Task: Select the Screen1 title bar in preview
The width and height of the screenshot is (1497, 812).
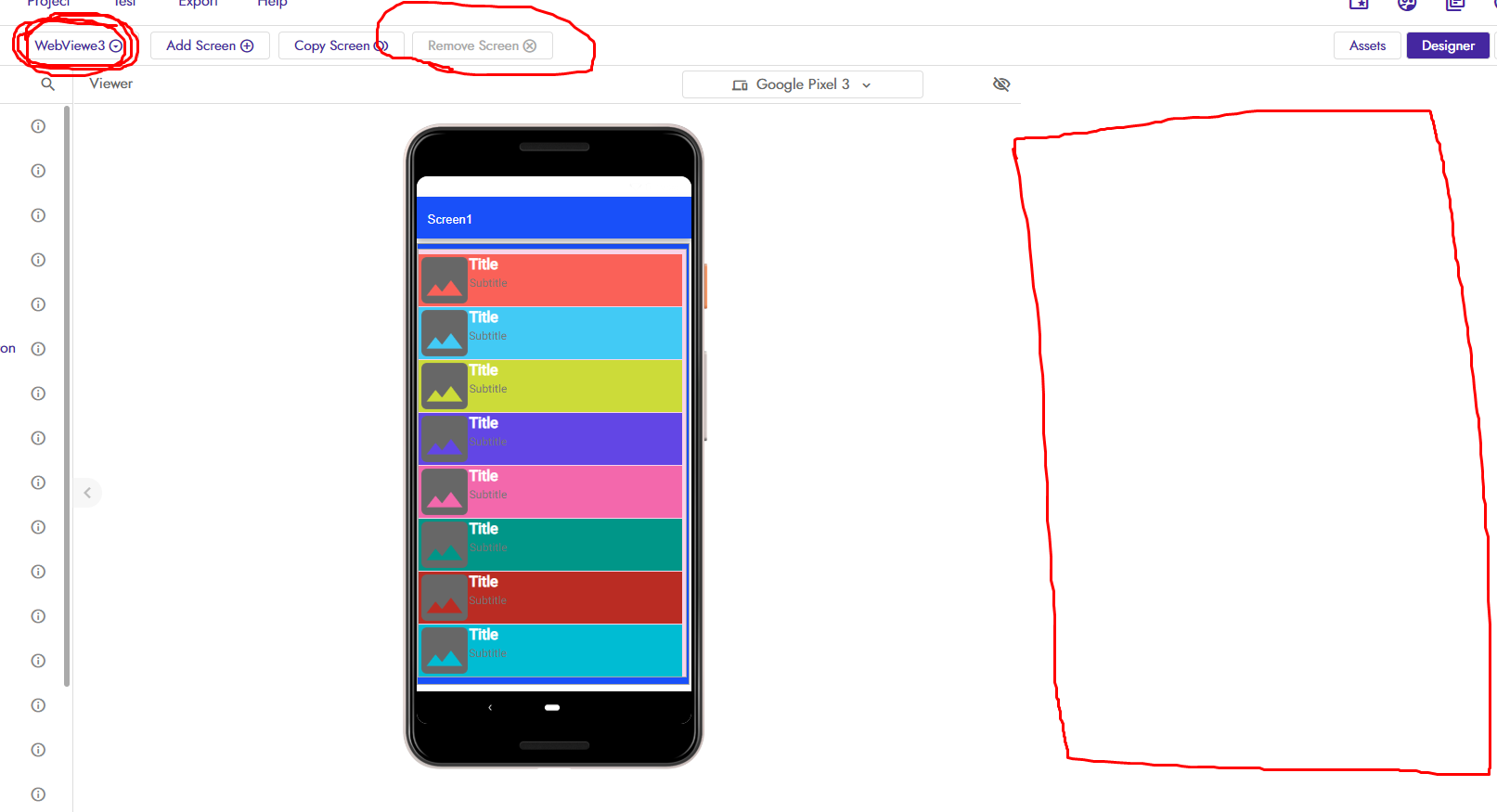Action: point(554,219)
